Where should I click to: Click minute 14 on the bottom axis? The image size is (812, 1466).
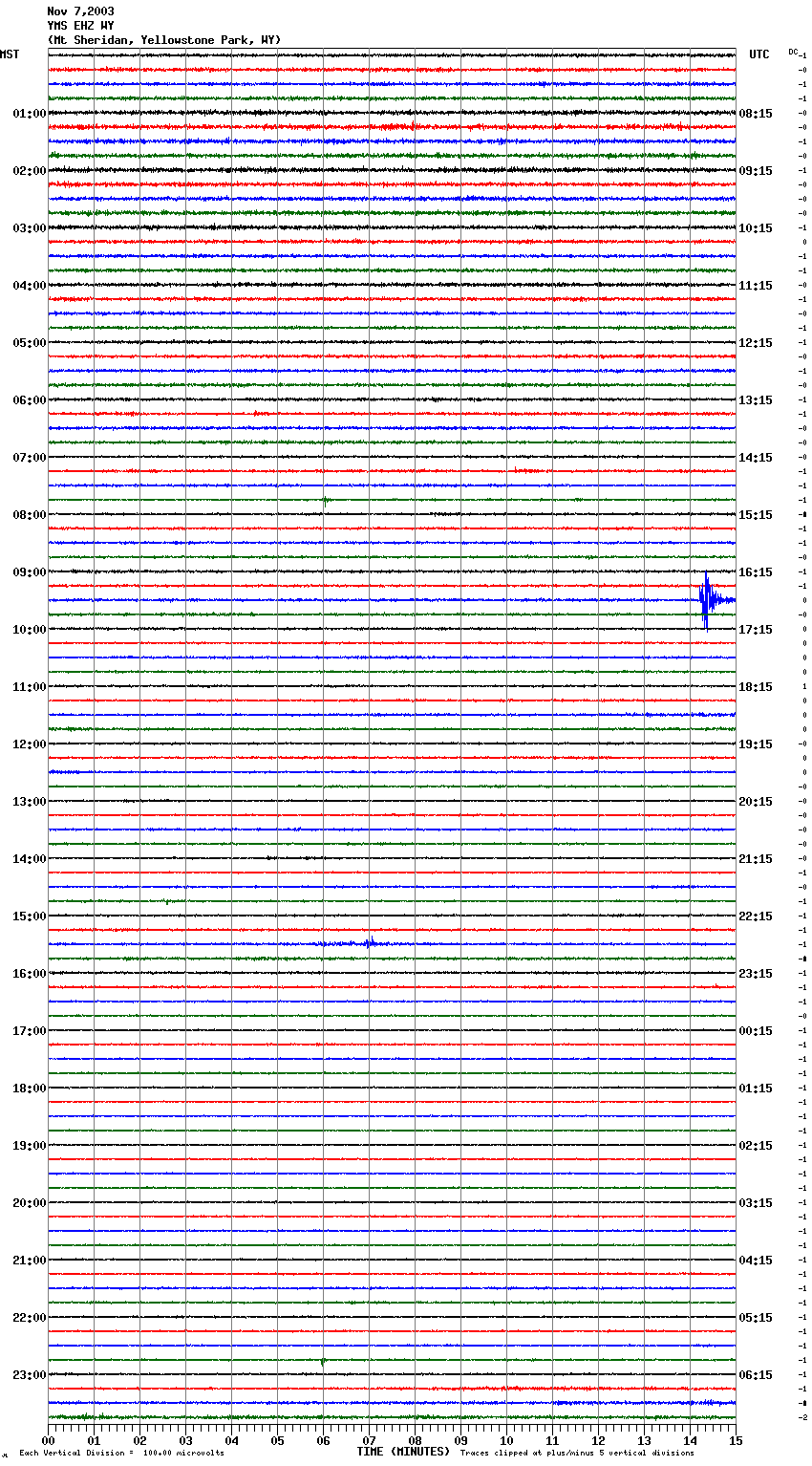coord(690,1440)
